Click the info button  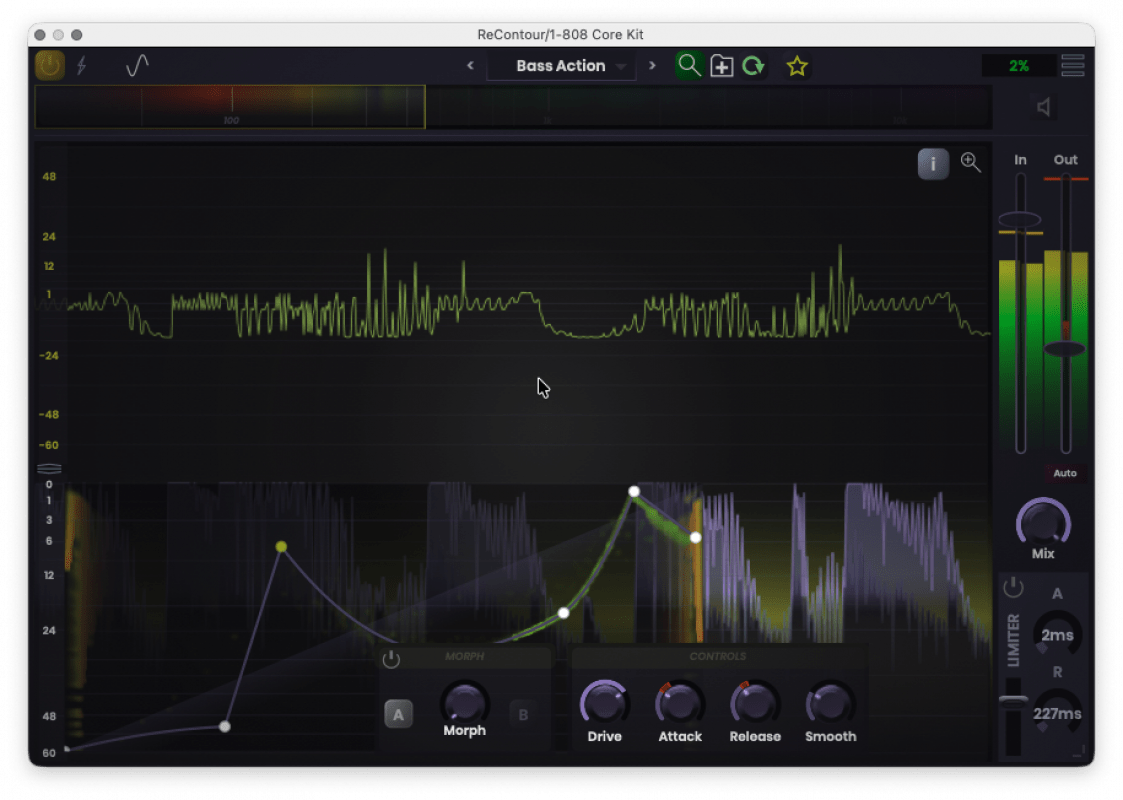point(932,164)
